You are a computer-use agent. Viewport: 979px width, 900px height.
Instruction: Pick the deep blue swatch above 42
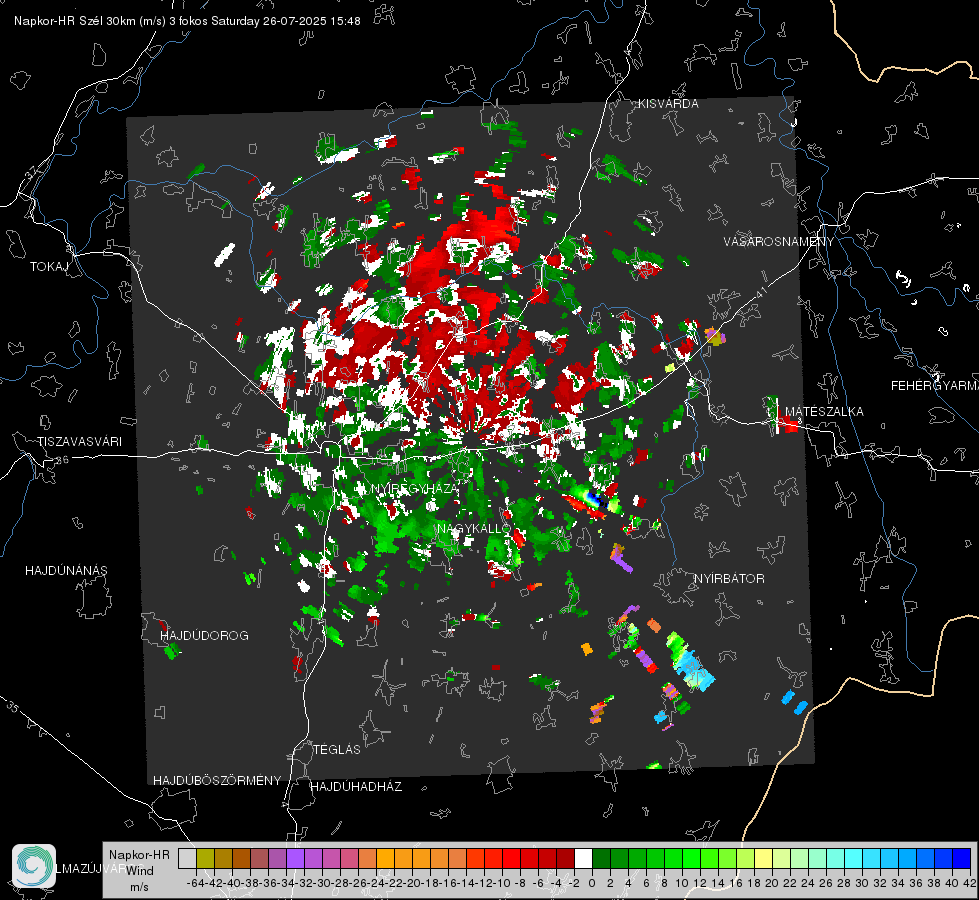pos(962,858)
